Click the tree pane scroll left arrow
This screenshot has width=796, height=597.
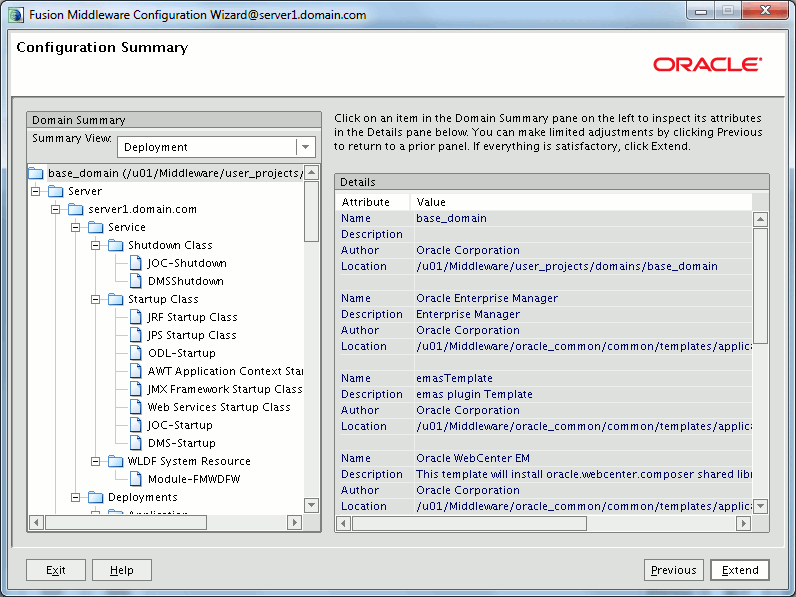[x=37, y=522]
